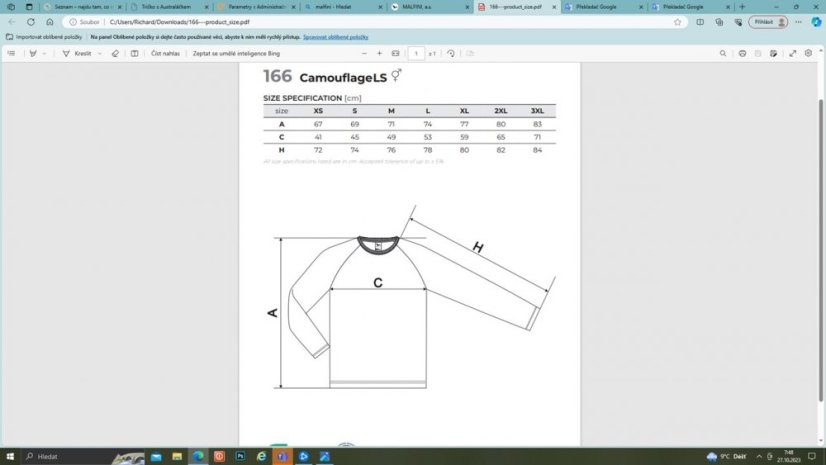Image resolution: width=826 pixels, height=465 pixels.
Task: Open Microsoft Edge from the taskbar
Action: pos(198,456)
